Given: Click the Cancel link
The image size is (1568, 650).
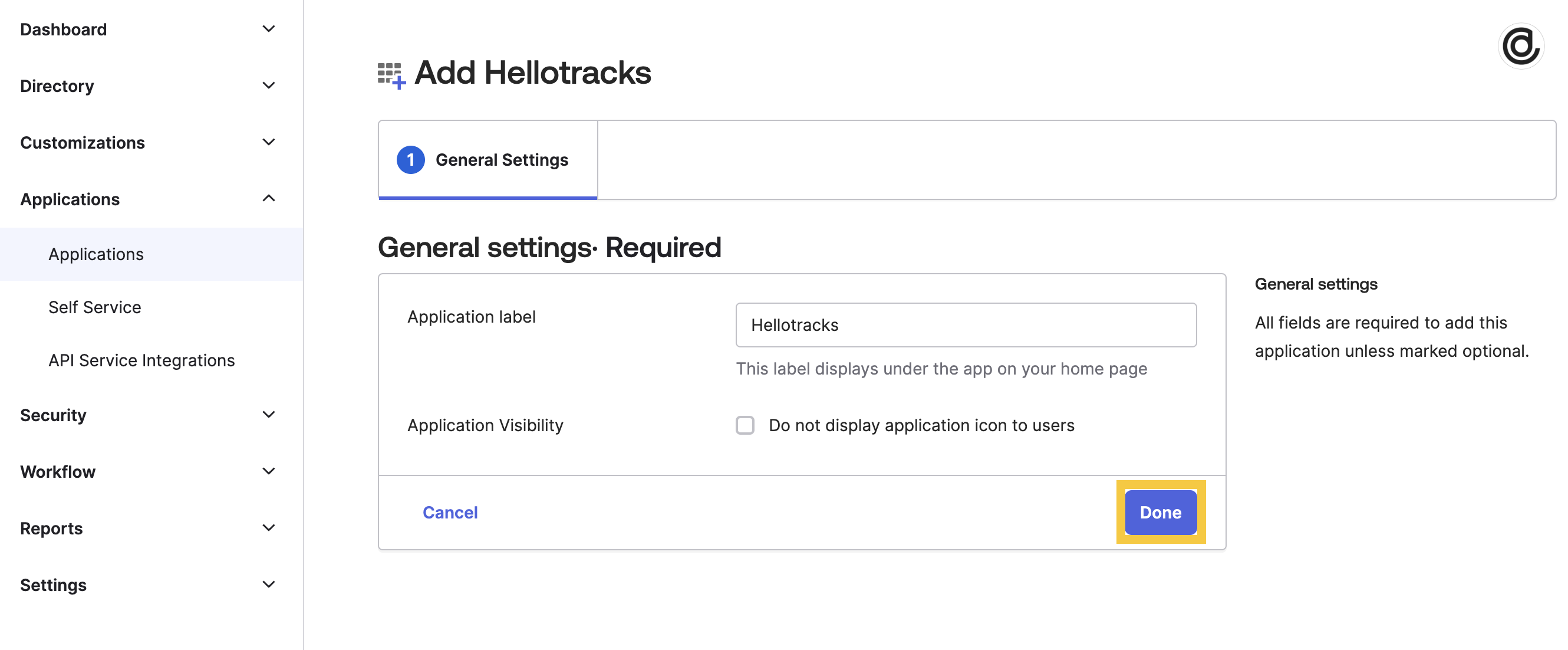Looking at the screenshot, I should pyautogui.click(x=450, y=513).
